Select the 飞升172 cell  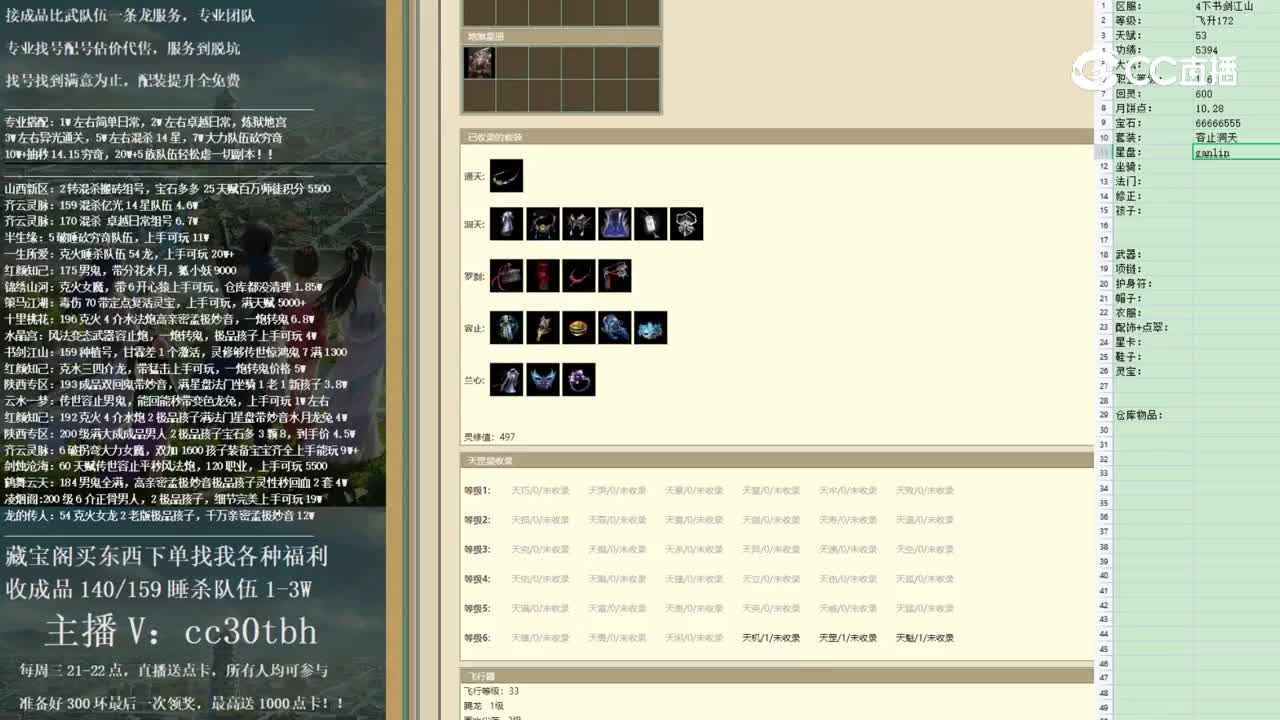click(1236, 21)
